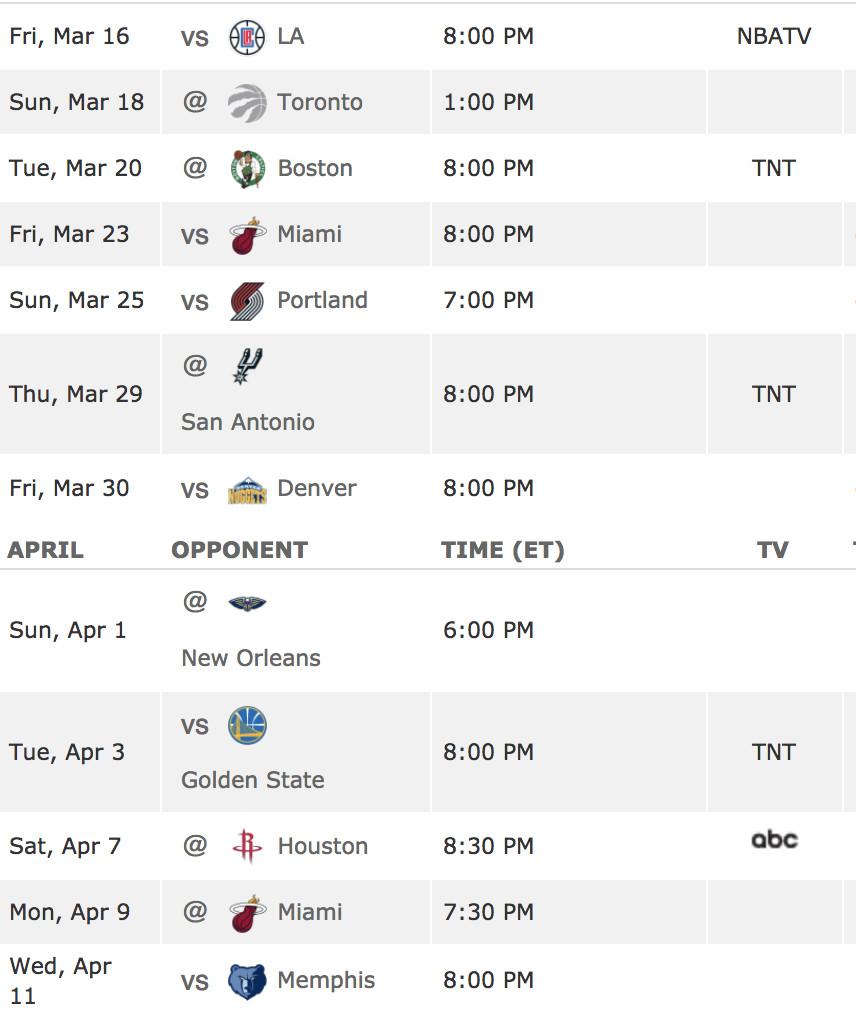Click the New Orleans Pelicans logo
The image size is (856, 1036).
[x=247, y=603]
